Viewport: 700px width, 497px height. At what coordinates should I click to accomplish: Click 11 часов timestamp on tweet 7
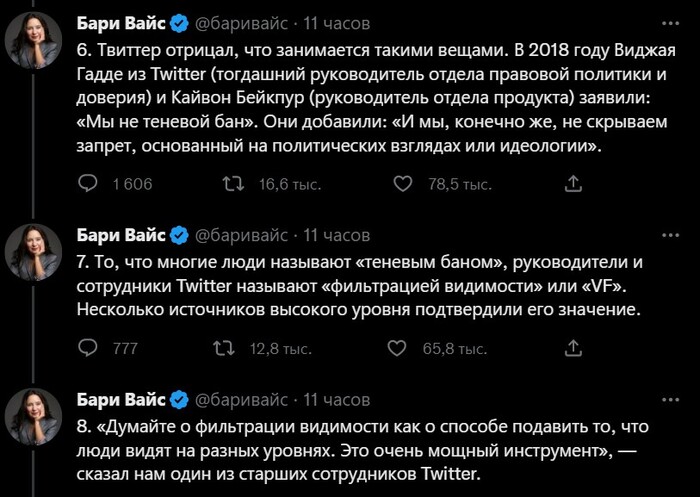pos(336,235)
